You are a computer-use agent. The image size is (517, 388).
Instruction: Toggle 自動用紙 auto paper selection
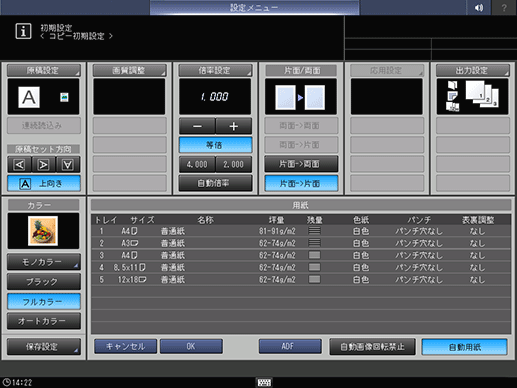click(x=465, y=347)
